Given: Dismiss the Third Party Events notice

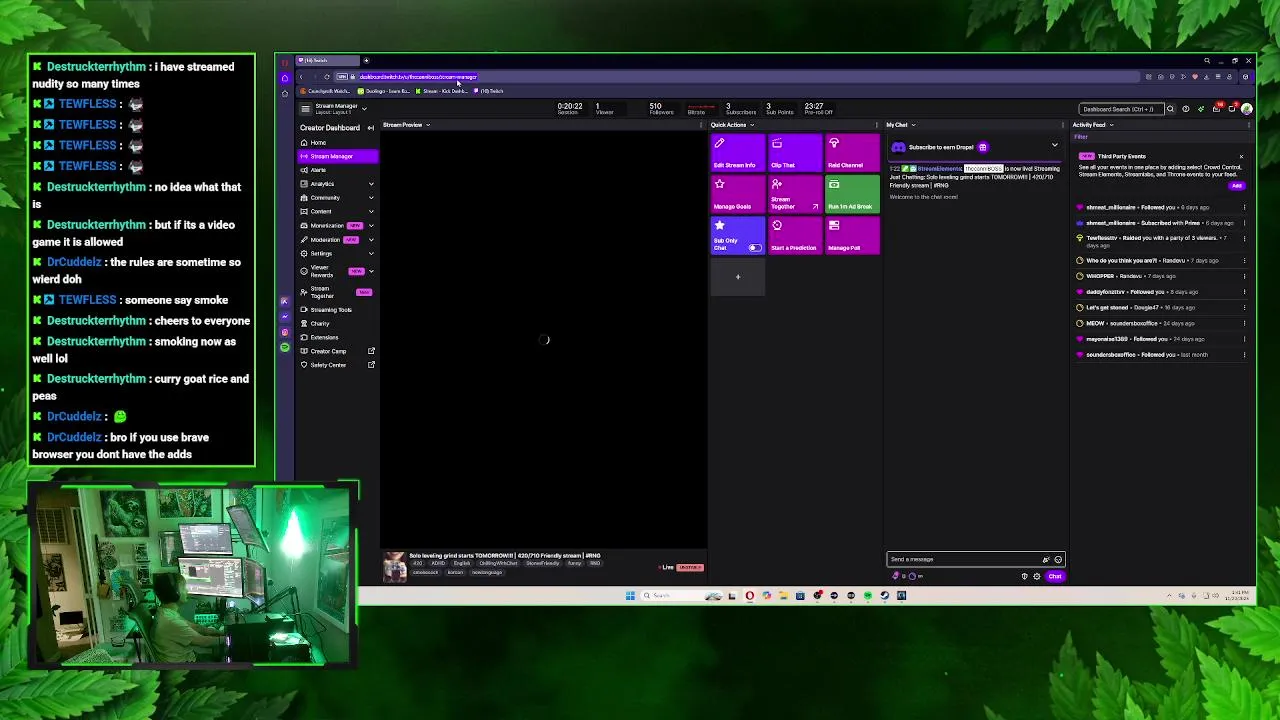Looking at the screenshot, I should (1241, 156).
